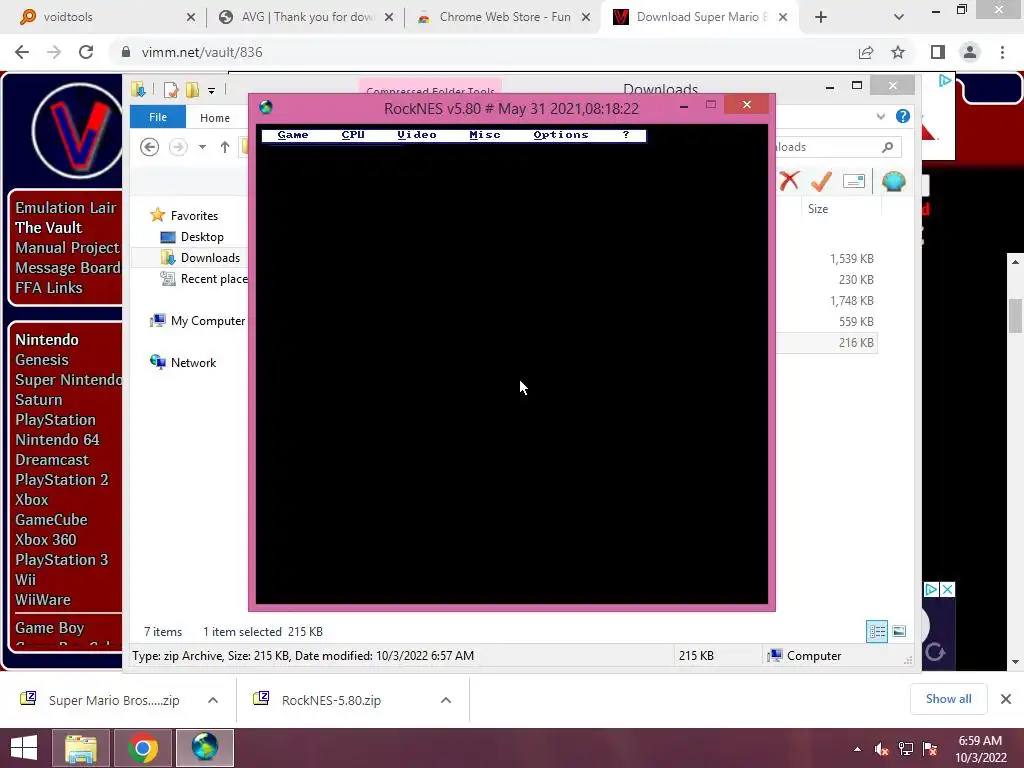The height and width of the screenshot is (768, 1024).
Task: Open Windows Start button
Action: pyautogui.click(x=24, y=748)
